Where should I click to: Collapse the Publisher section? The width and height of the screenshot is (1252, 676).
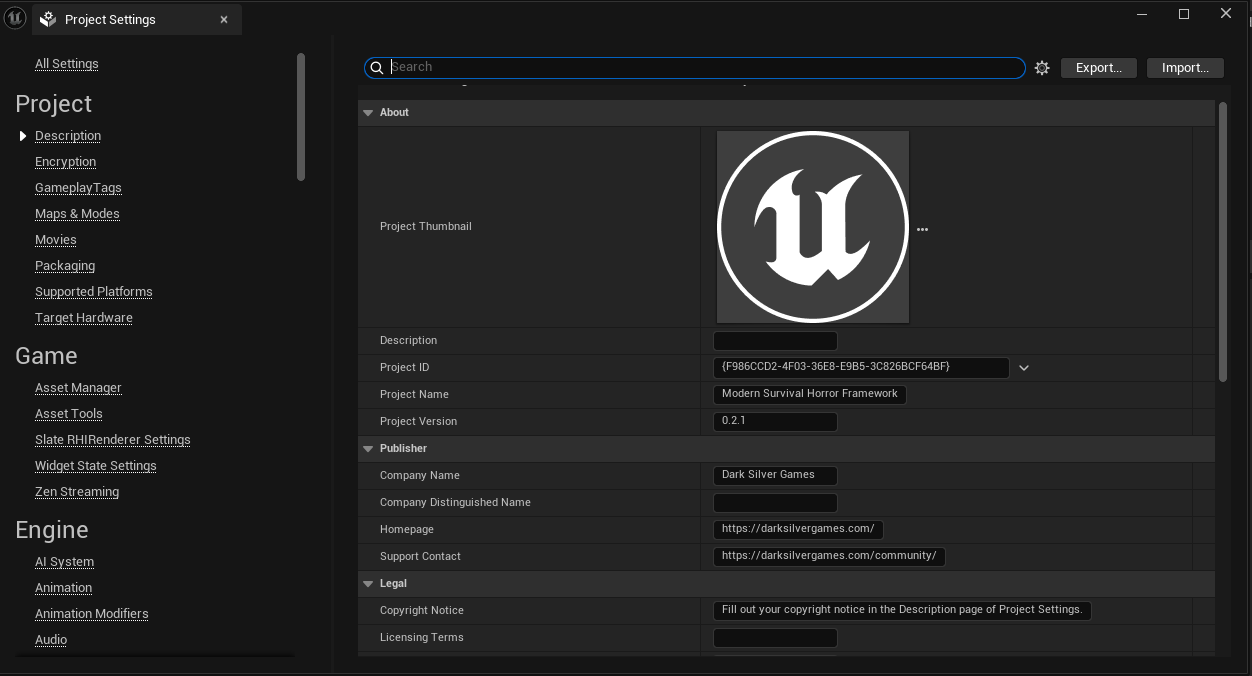pos(368,449)
